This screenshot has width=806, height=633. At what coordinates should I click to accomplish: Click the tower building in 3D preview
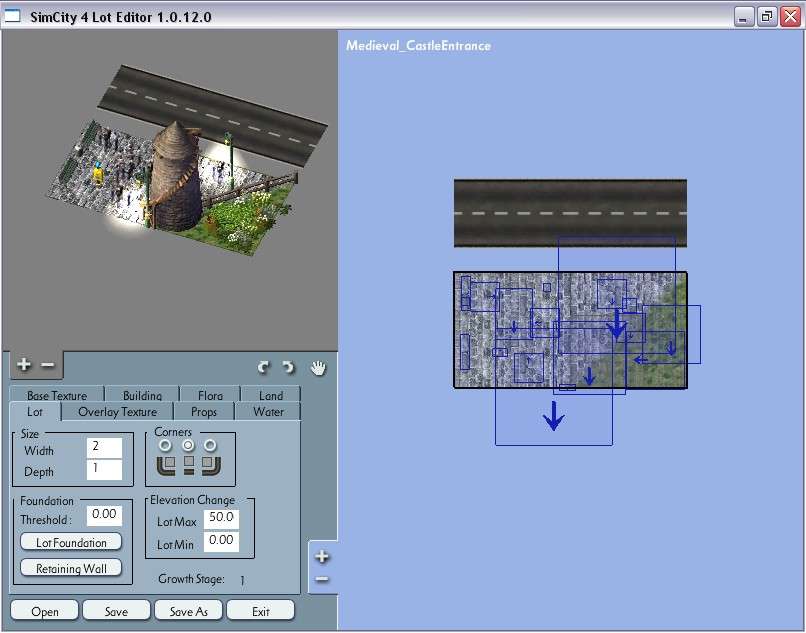[175, 176]
